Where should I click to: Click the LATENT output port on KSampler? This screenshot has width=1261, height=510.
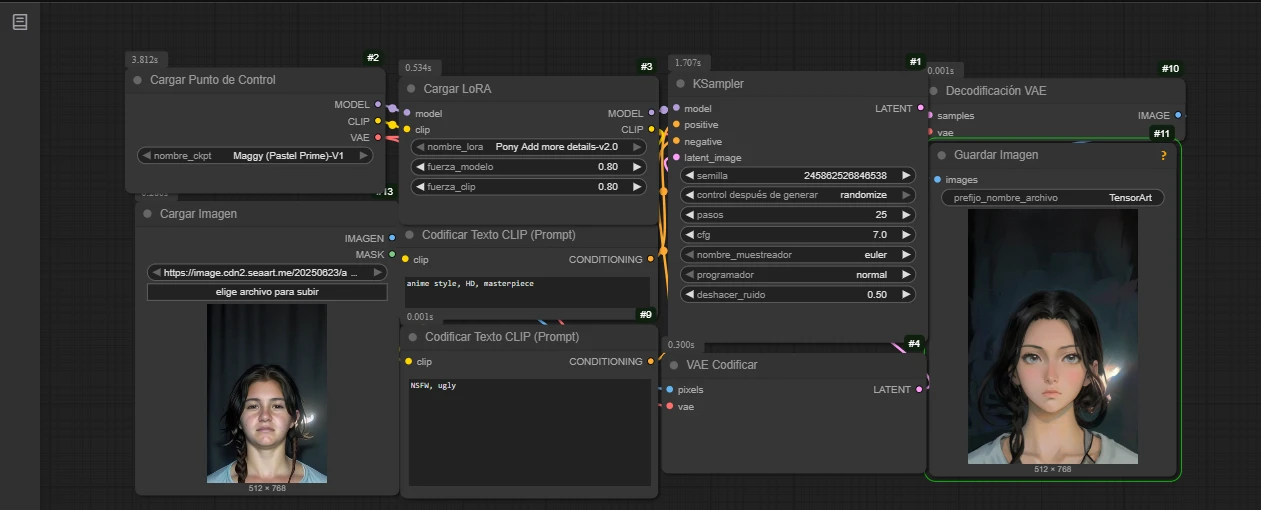click(920, 108)
